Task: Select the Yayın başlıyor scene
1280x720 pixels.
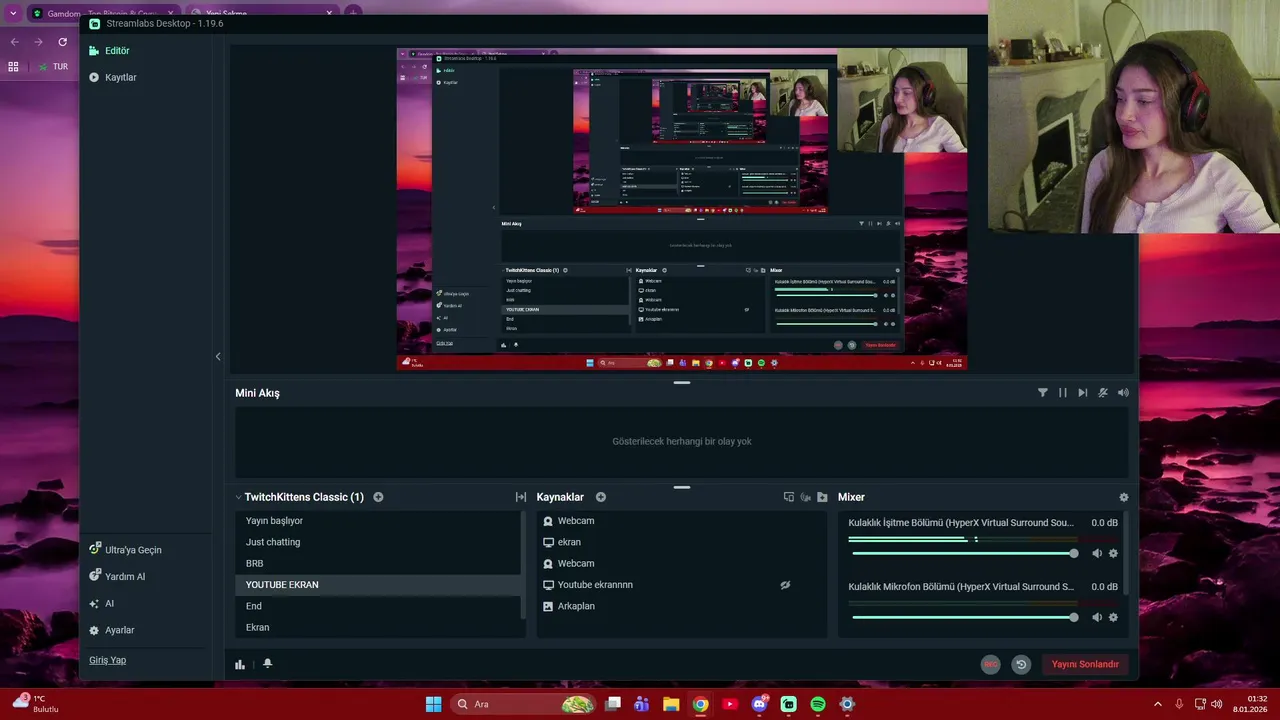Action: coord(378,521)
